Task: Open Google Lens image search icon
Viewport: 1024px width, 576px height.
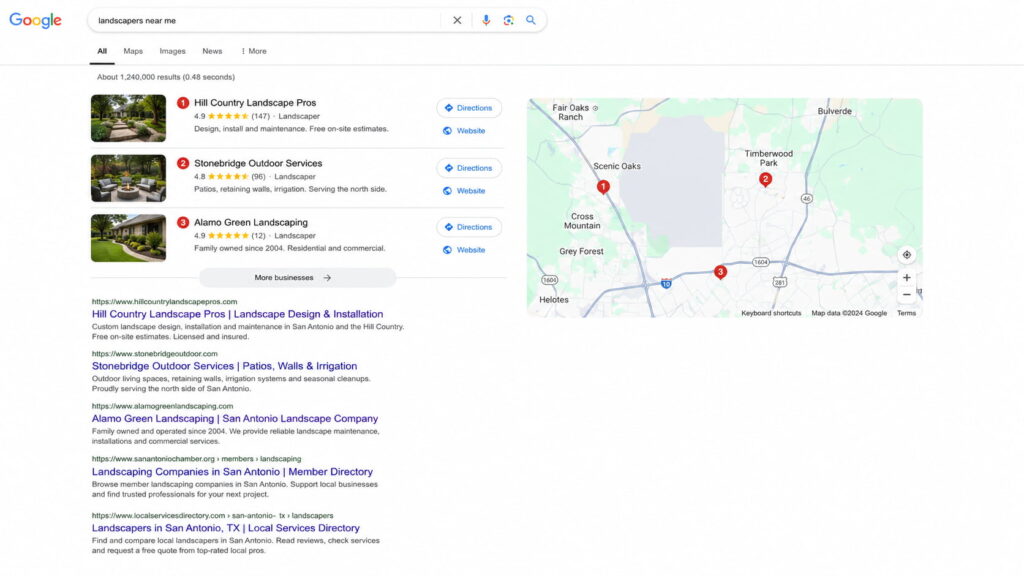Action: tap(508, 20)
